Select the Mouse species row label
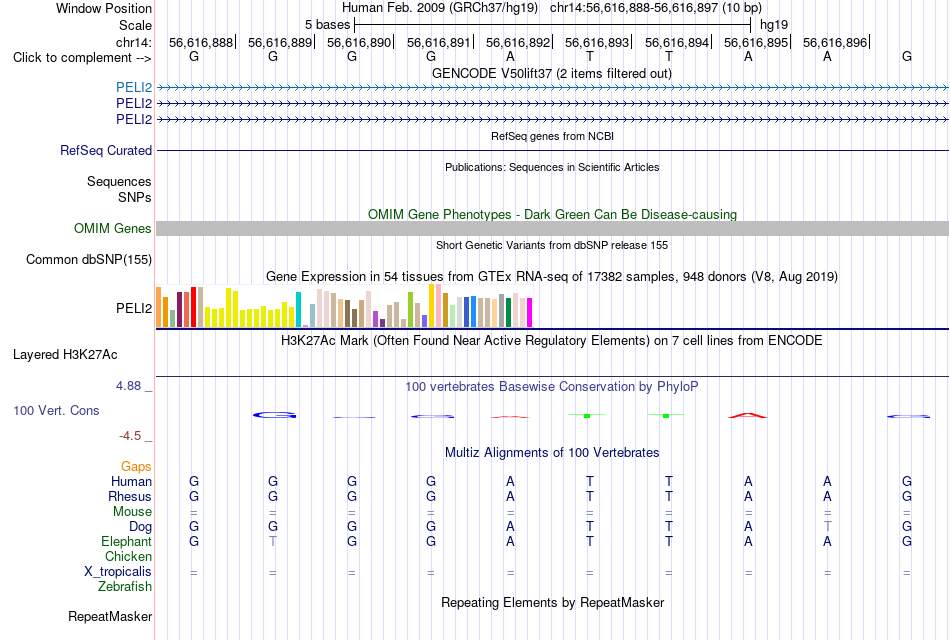Viewport: 950px width, 640px height. (132, 512)
